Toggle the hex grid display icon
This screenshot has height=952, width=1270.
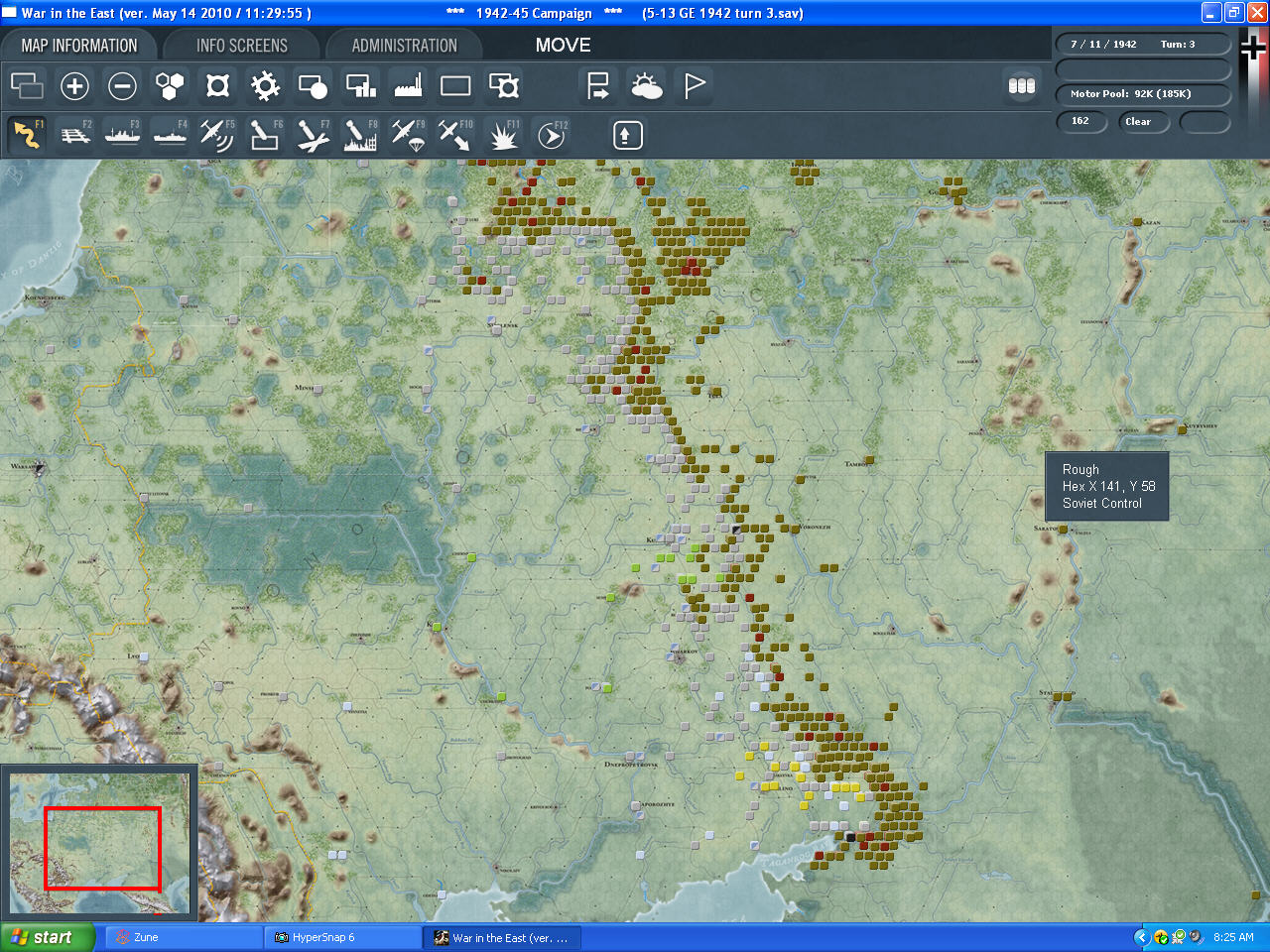tap(170, 86)
